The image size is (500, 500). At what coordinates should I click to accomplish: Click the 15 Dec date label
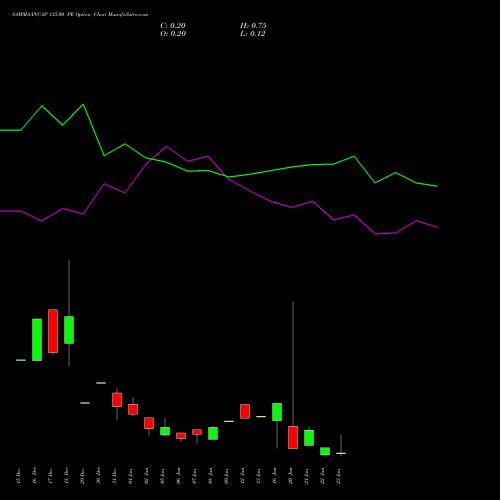click(18, 476)
